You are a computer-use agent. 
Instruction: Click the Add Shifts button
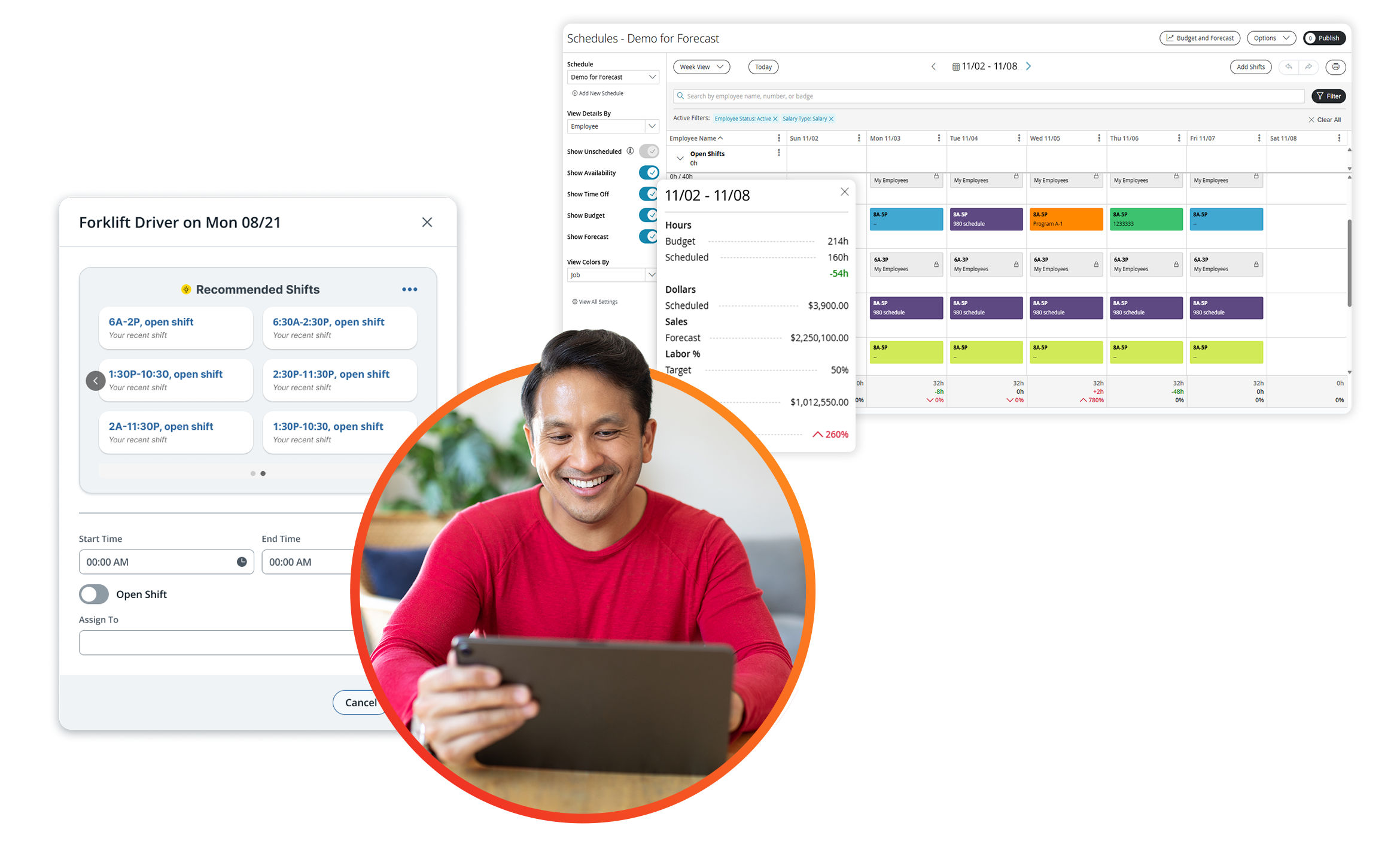pos(1250,67)
